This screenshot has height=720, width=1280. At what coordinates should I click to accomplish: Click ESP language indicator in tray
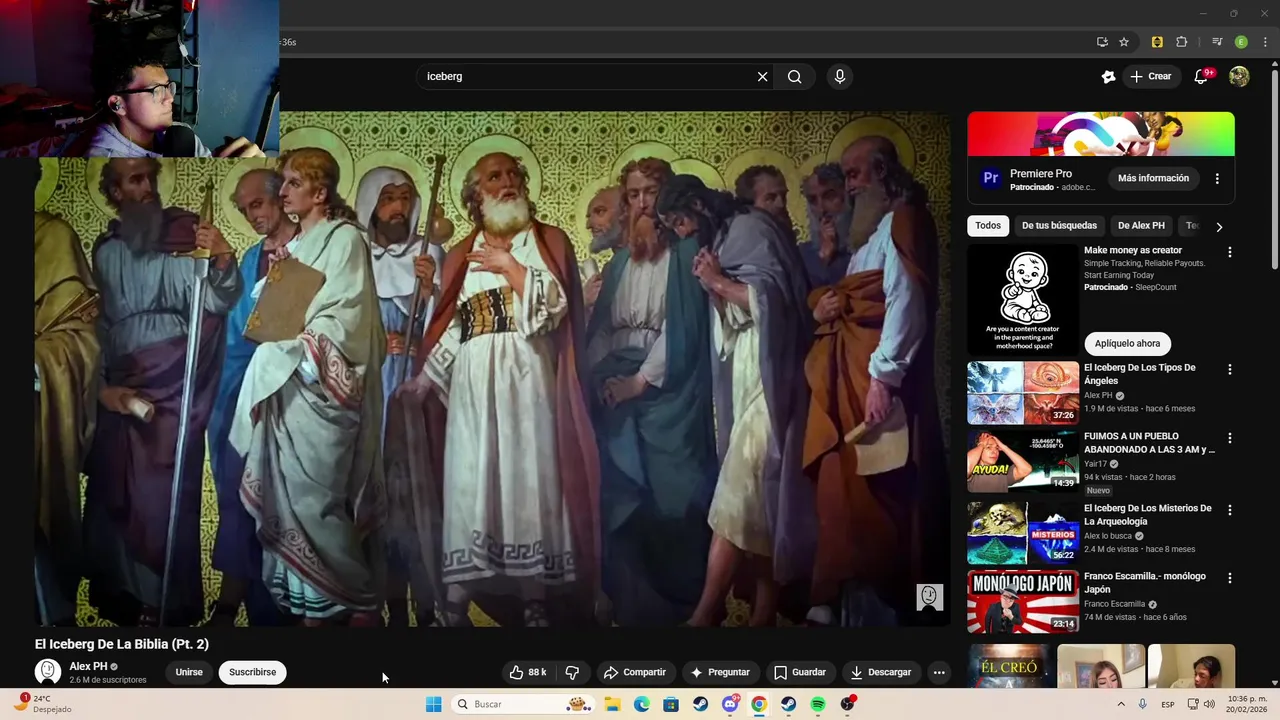(x=1167, y=704)
